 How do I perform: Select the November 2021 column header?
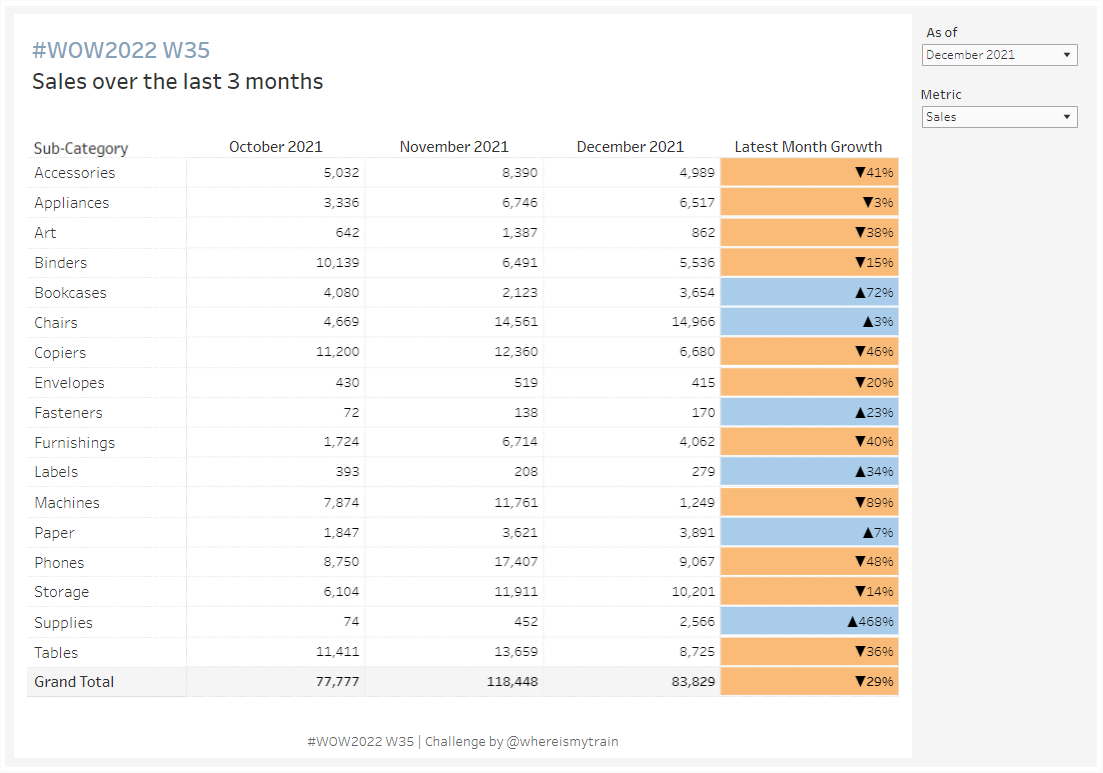[454, 146]
